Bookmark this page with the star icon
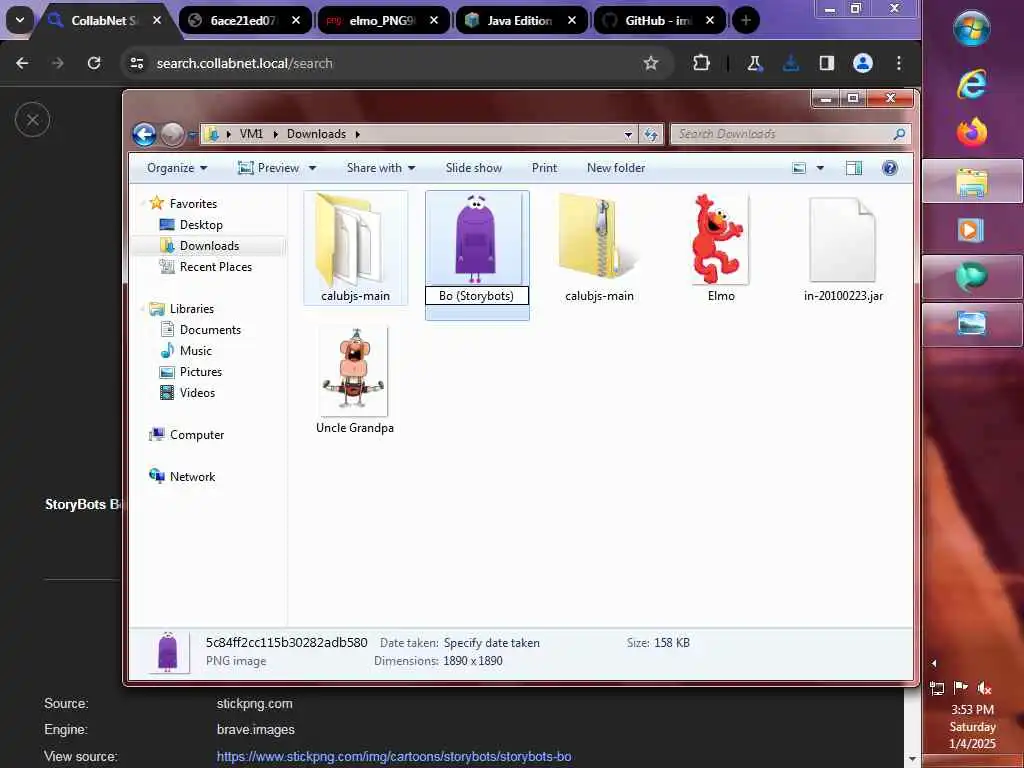Screen dimensions: 1024x768 (650, 63)
